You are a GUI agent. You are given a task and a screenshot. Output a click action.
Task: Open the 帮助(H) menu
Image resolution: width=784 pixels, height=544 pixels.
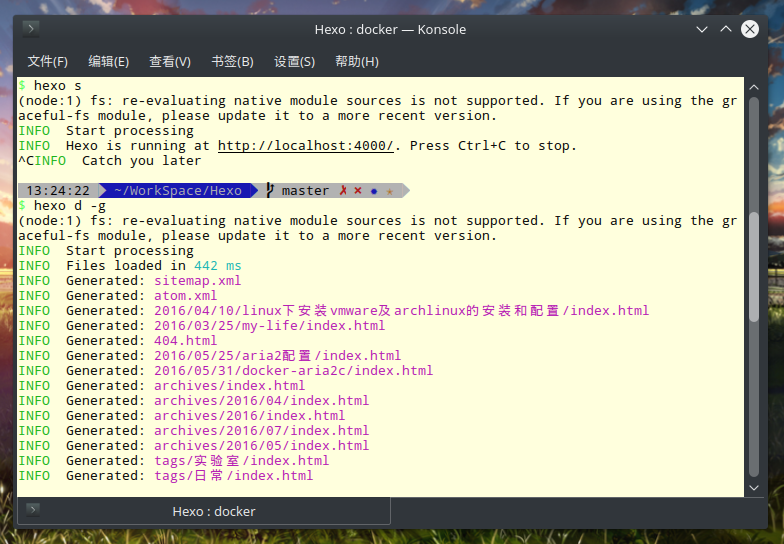click(x=356, y=62)
